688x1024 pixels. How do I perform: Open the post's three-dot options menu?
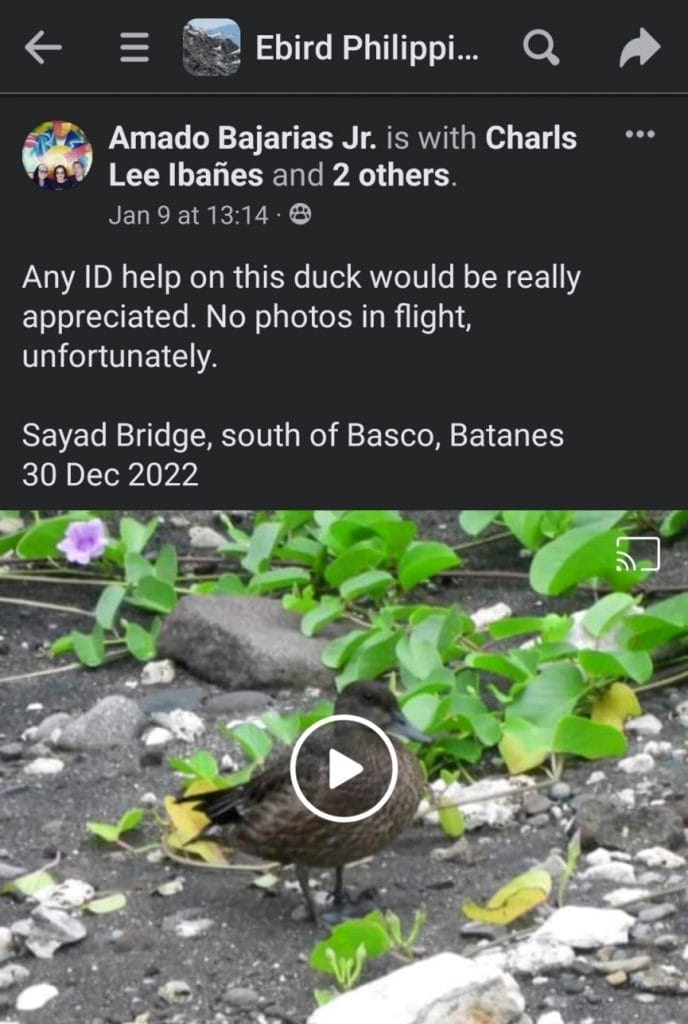click(x=639, y=135)
